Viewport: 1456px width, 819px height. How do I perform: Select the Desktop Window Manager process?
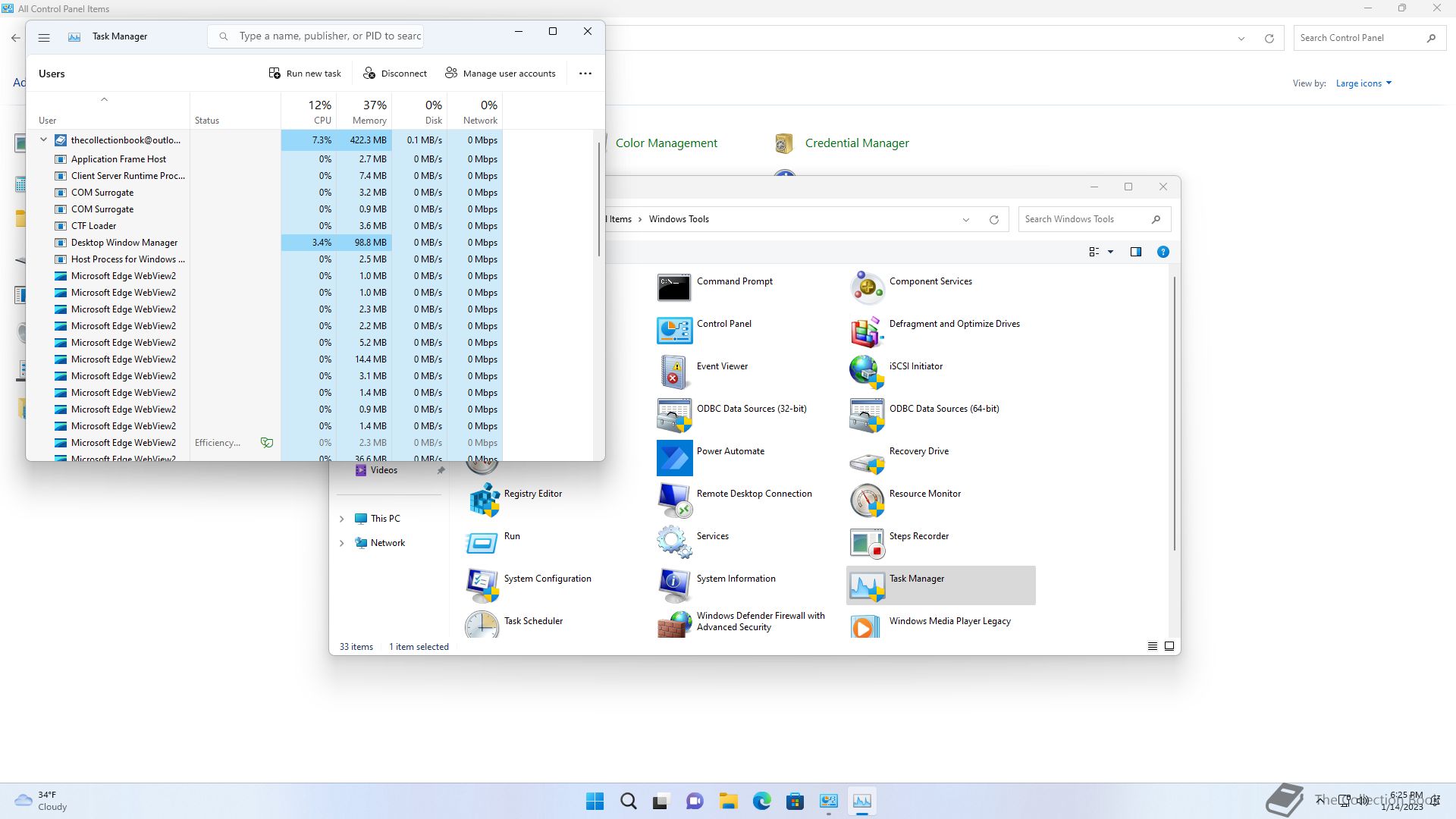pos(265,243)
